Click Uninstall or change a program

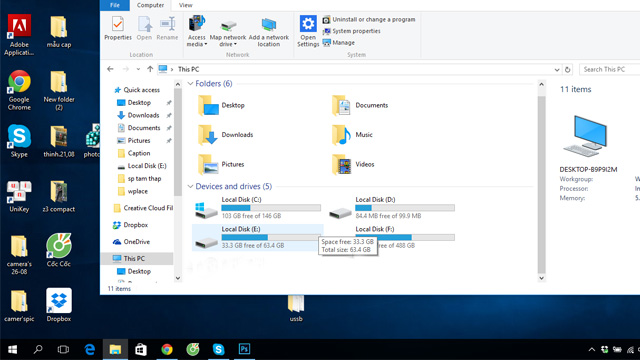point(369,19)
